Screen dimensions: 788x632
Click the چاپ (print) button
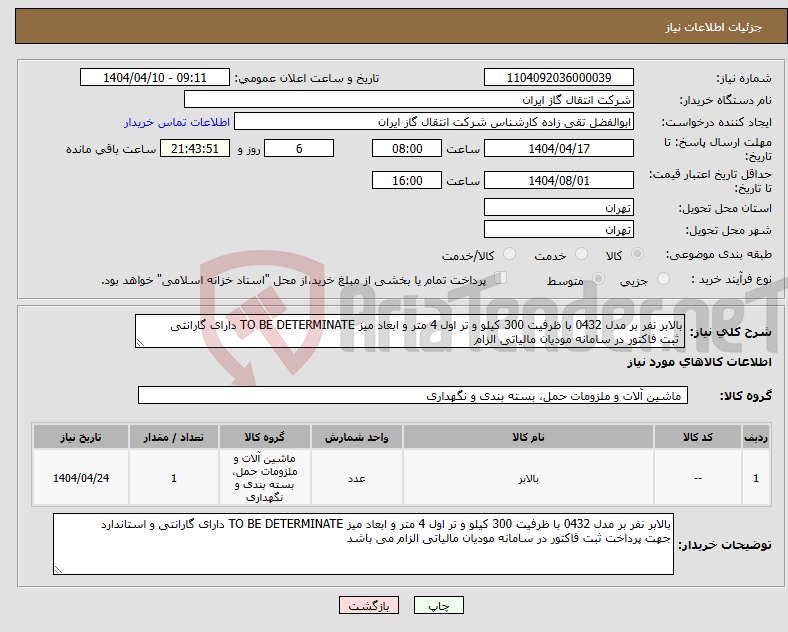click(x=438, y=605)
